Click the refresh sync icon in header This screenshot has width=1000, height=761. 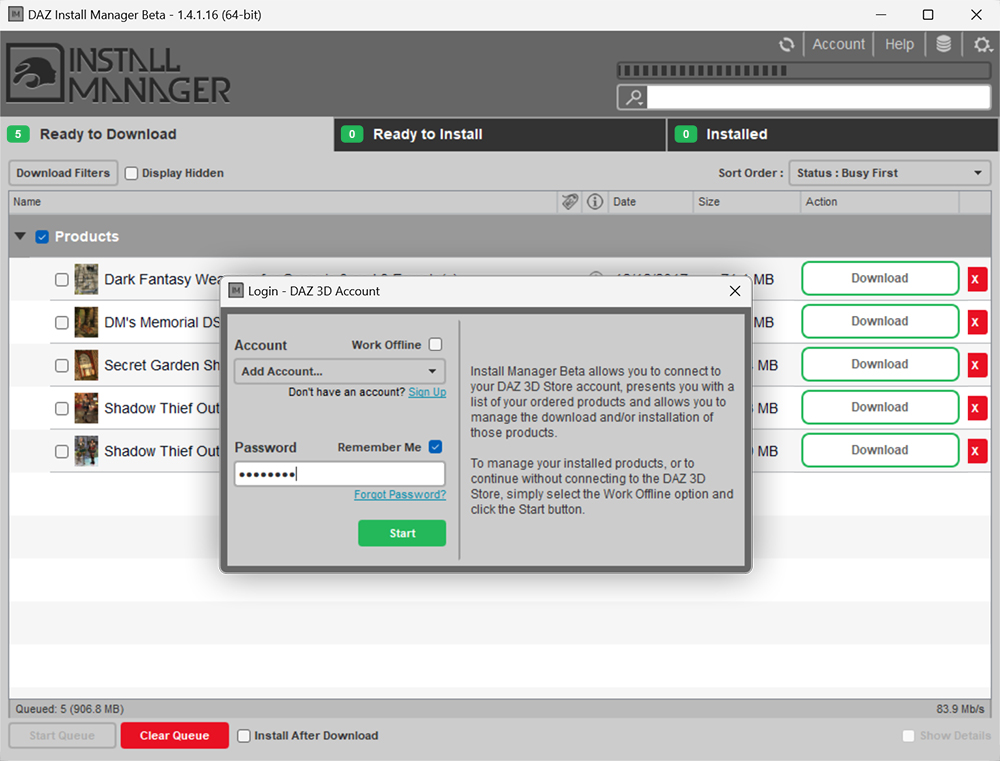(787, 44)
